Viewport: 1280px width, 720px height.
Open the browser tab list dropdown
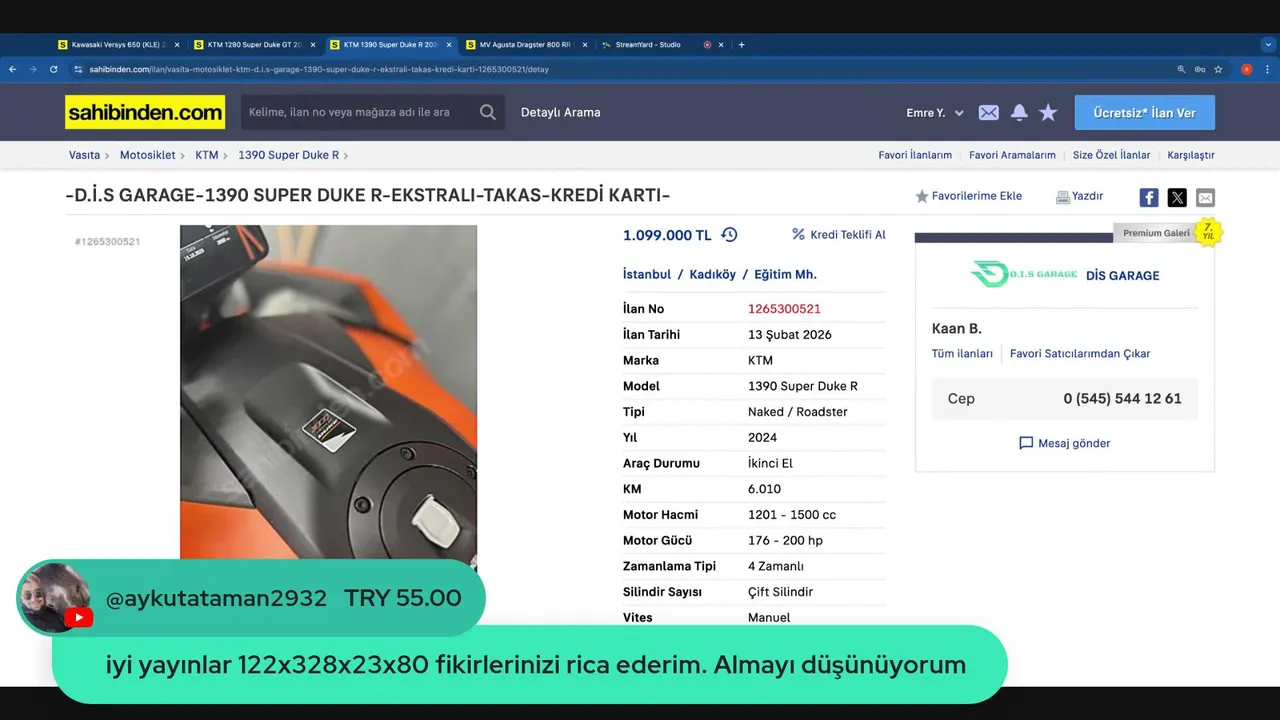point(1268,44)
